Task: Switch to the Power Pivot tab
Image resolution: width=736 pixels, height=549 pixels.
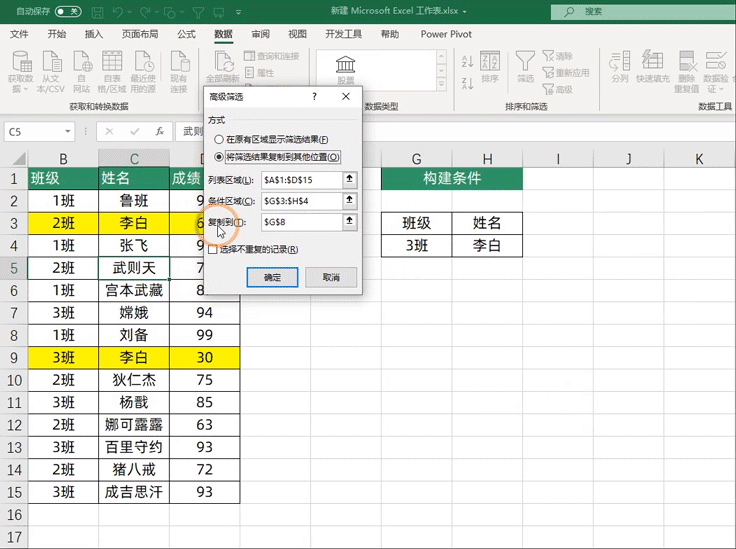Action: (446, 34)
